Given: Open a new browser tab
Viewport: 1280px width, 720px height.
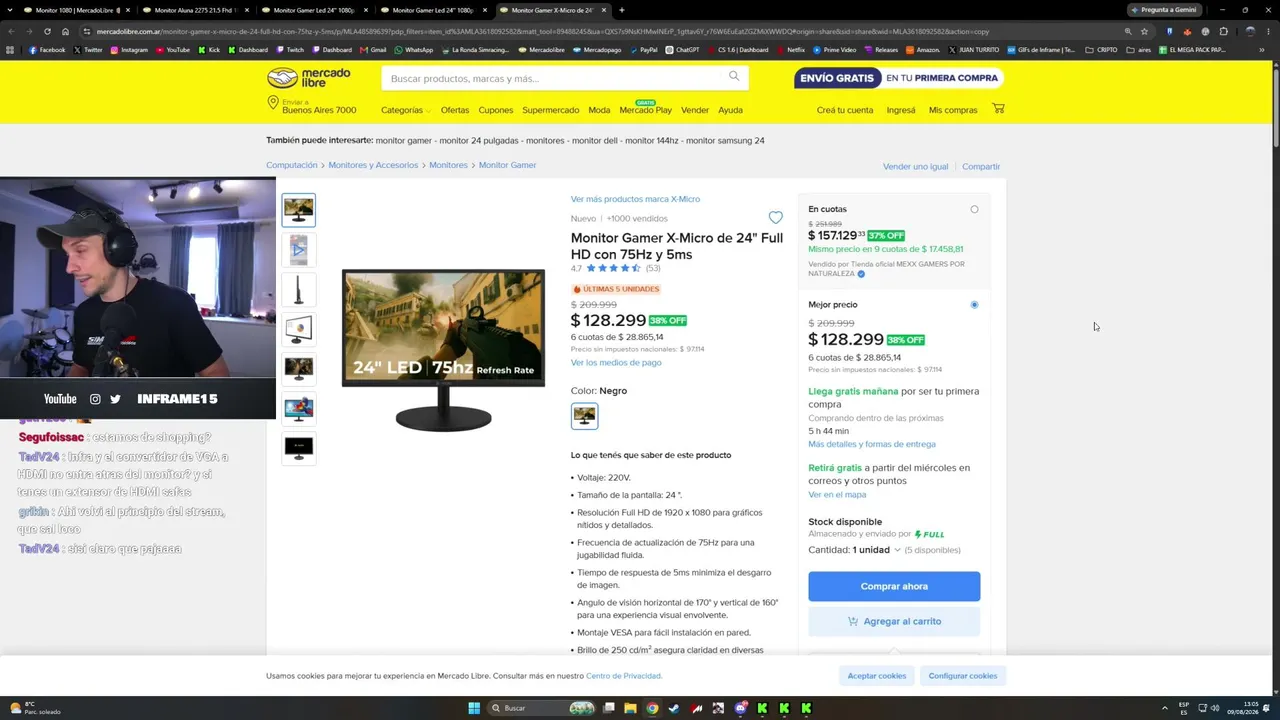Looking at the screenshot, I should (622, 10).
